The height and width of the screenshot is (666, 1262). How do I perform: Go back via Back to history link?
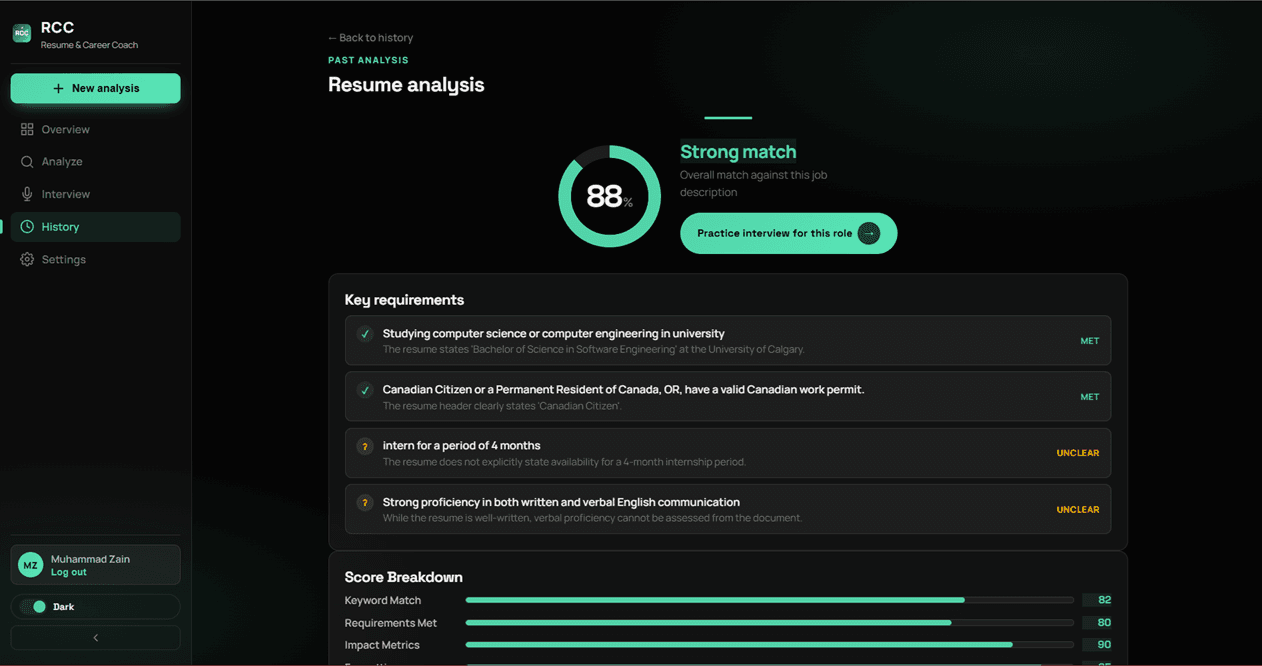click(x=370, y=38)
